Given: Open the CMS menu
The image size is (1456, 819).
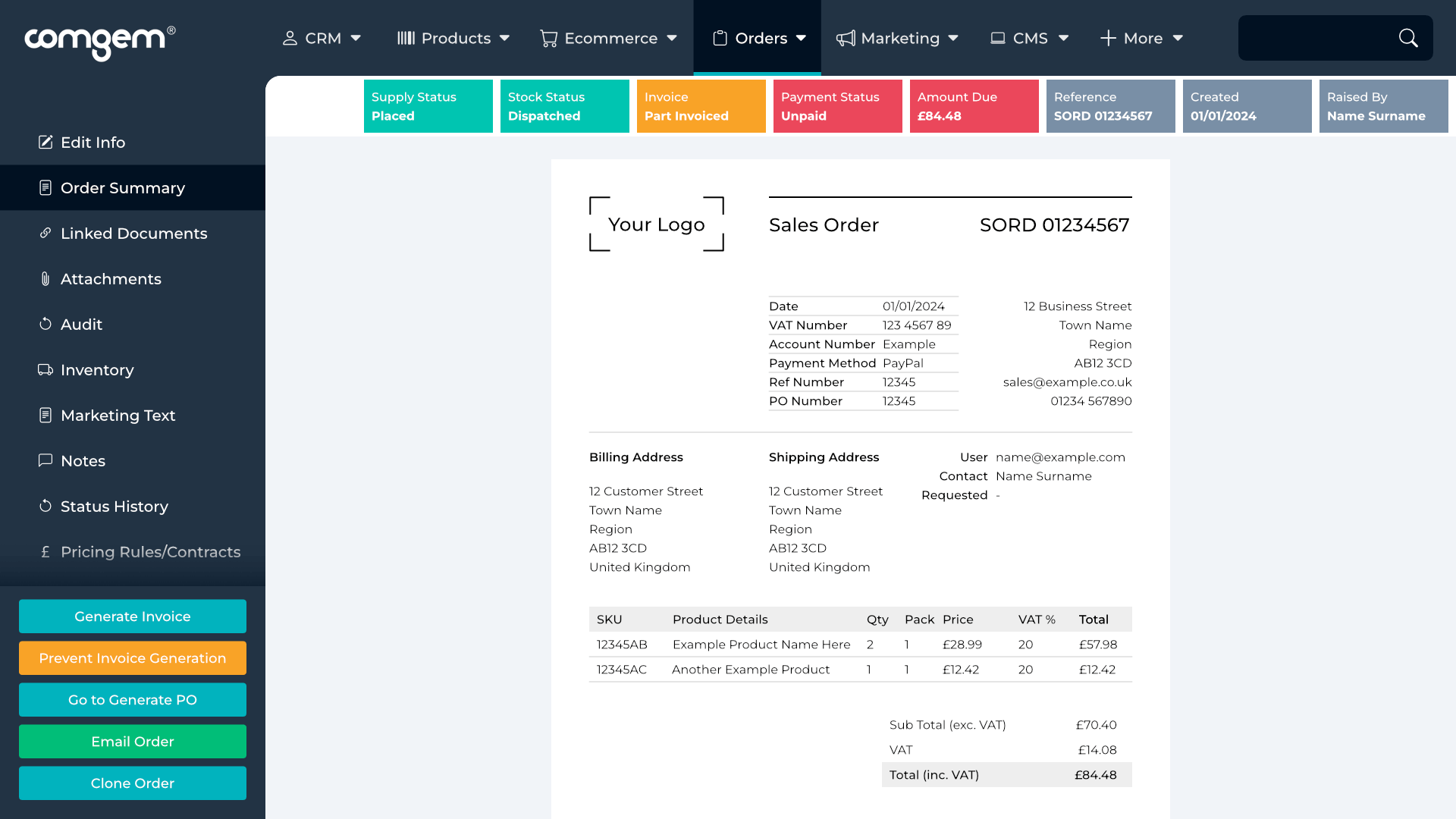Looking at the screenshot, I should 1029,38.
